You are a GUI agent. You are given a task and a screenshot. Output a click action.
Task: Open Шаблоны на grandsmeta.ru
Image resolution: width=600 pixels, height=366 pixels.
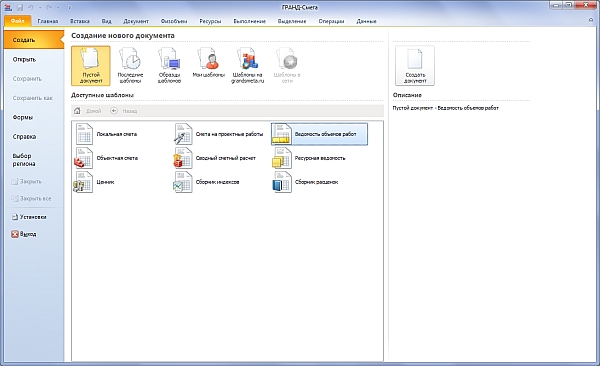(248, 66)
